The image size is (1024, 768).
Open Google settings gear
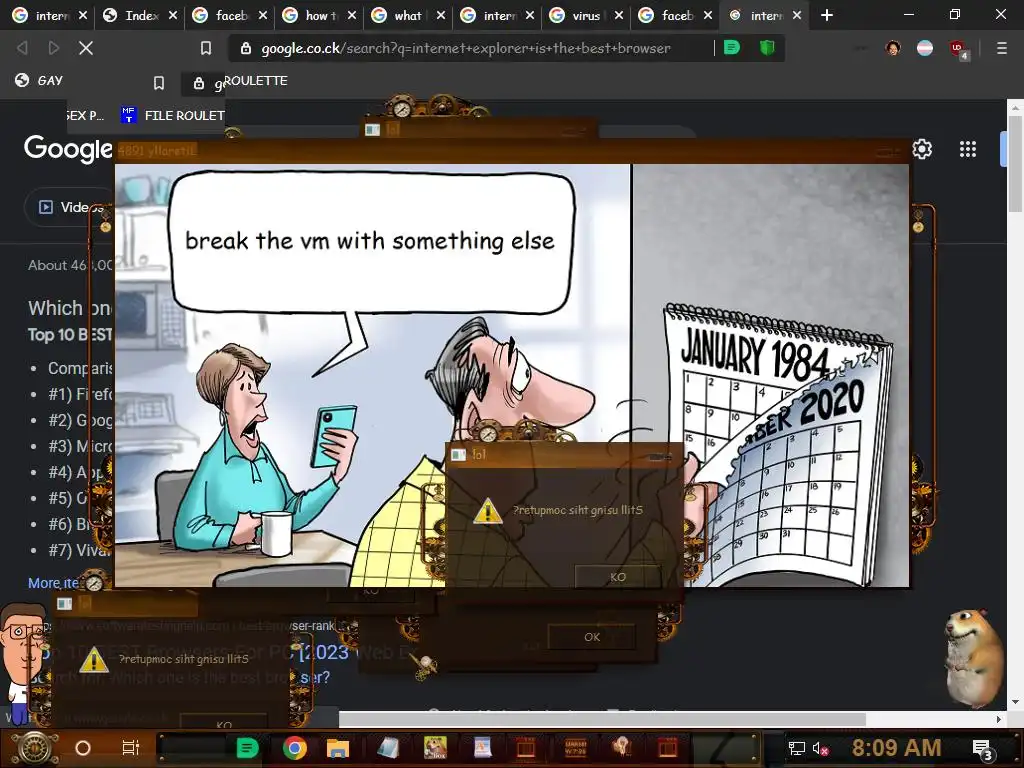point(922,149)
